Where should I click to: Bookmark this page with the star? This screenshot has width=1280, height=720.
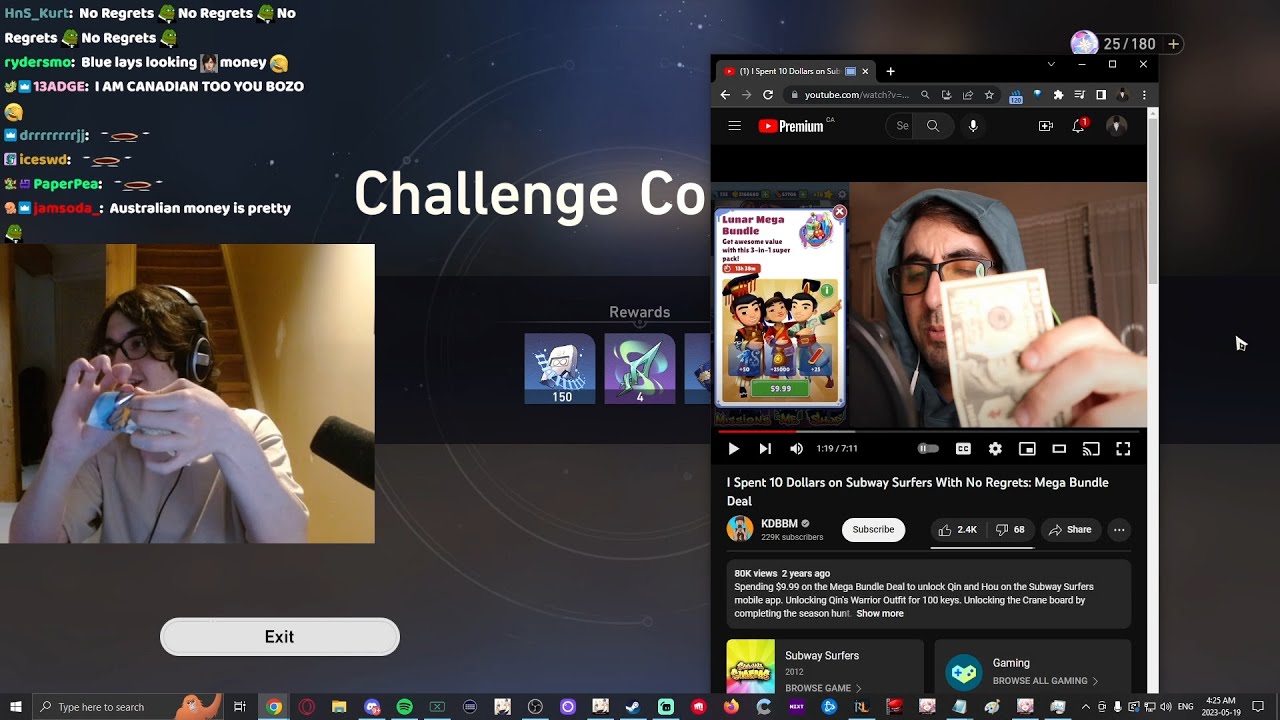989,95
